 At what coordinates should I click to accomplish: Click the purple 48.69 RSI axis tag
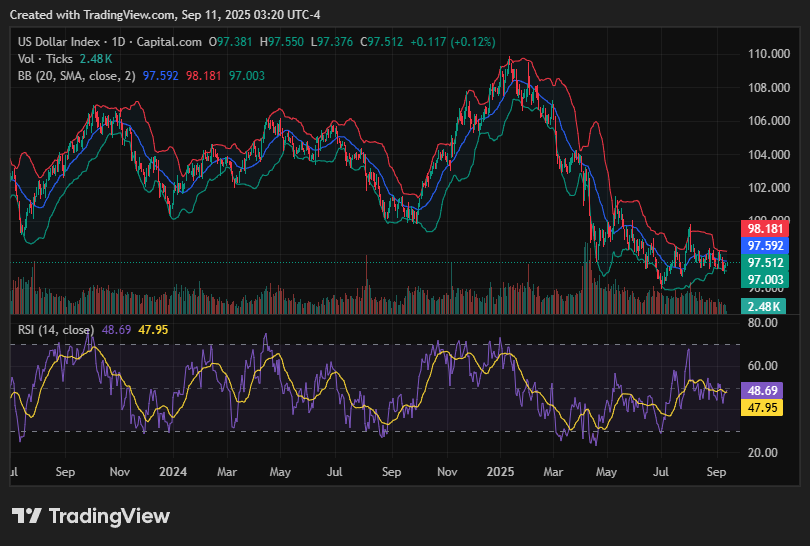(x=762, y=391)
